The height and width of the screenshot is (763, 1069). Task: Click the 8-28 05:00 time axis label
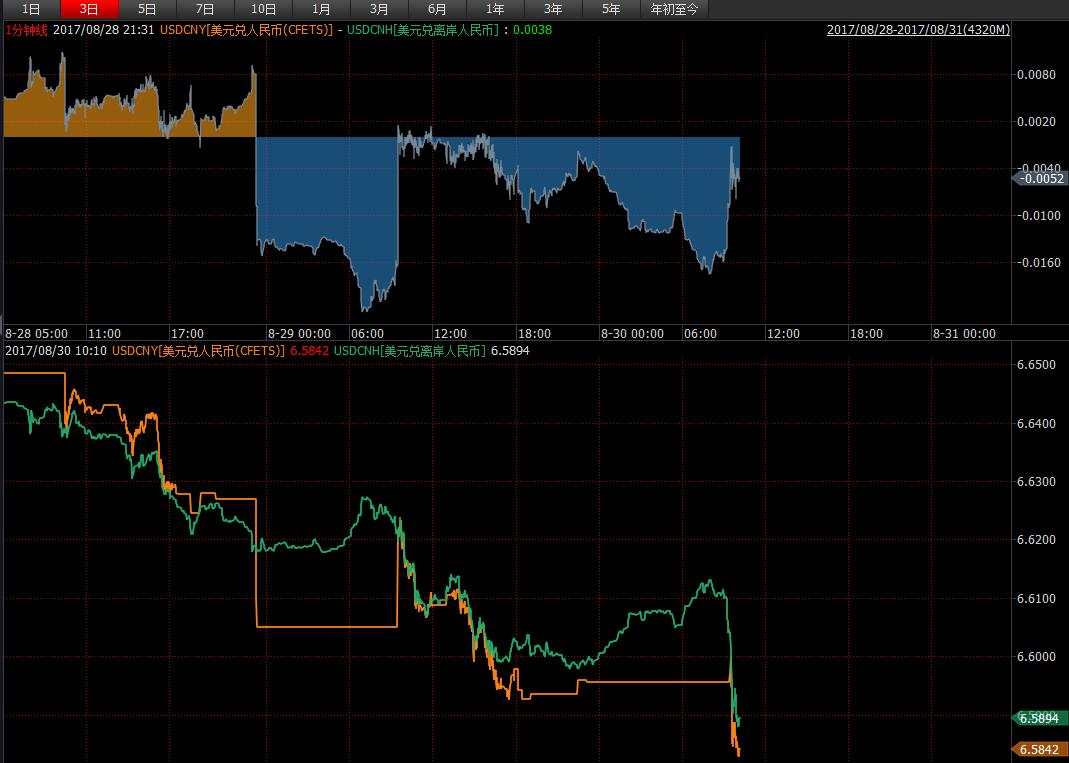point(37,334)
